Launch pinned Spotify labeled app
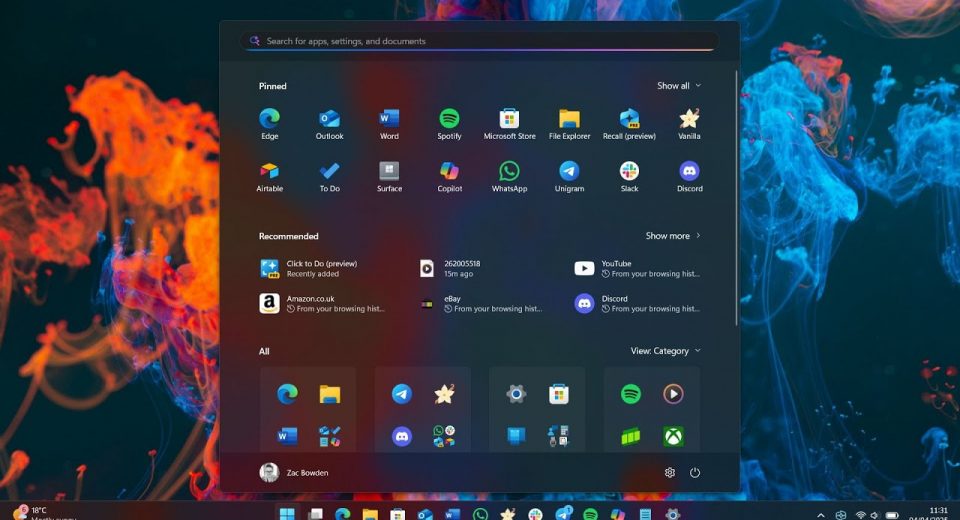The width and height of the screenshot is (960, 520). click(449, 124)
